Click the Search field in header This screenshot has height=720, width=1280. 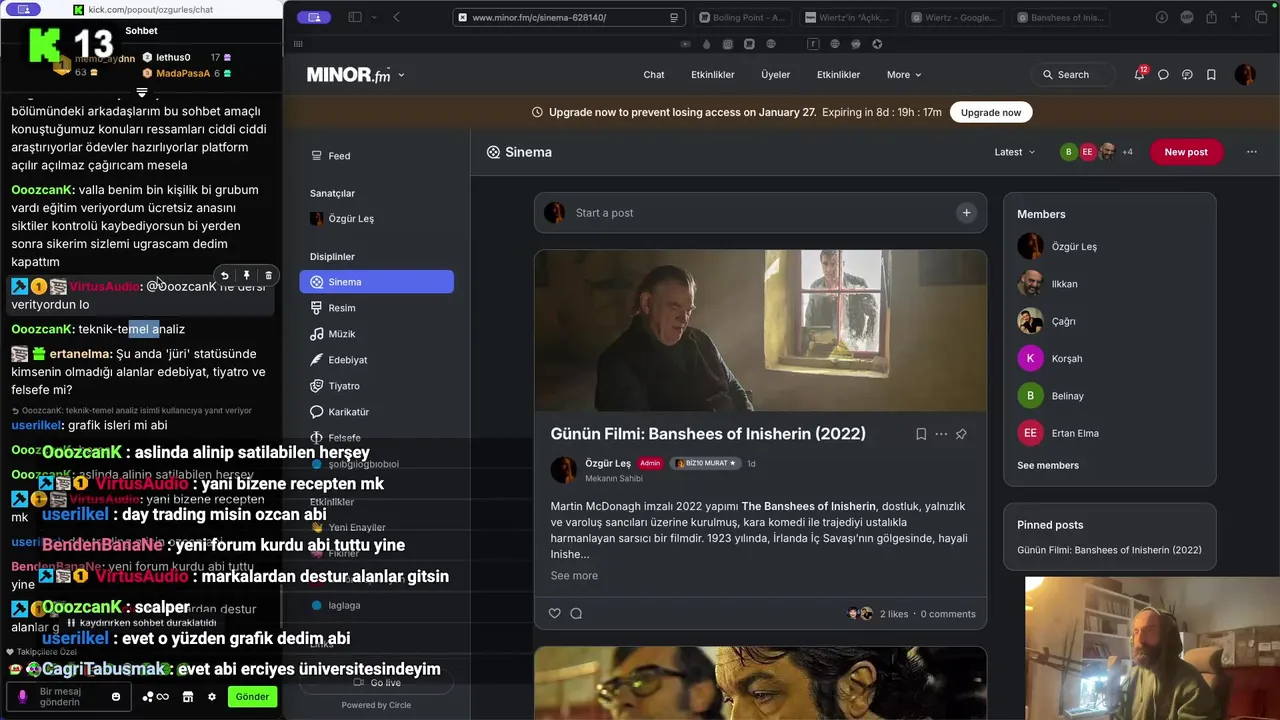[1072, 75]
